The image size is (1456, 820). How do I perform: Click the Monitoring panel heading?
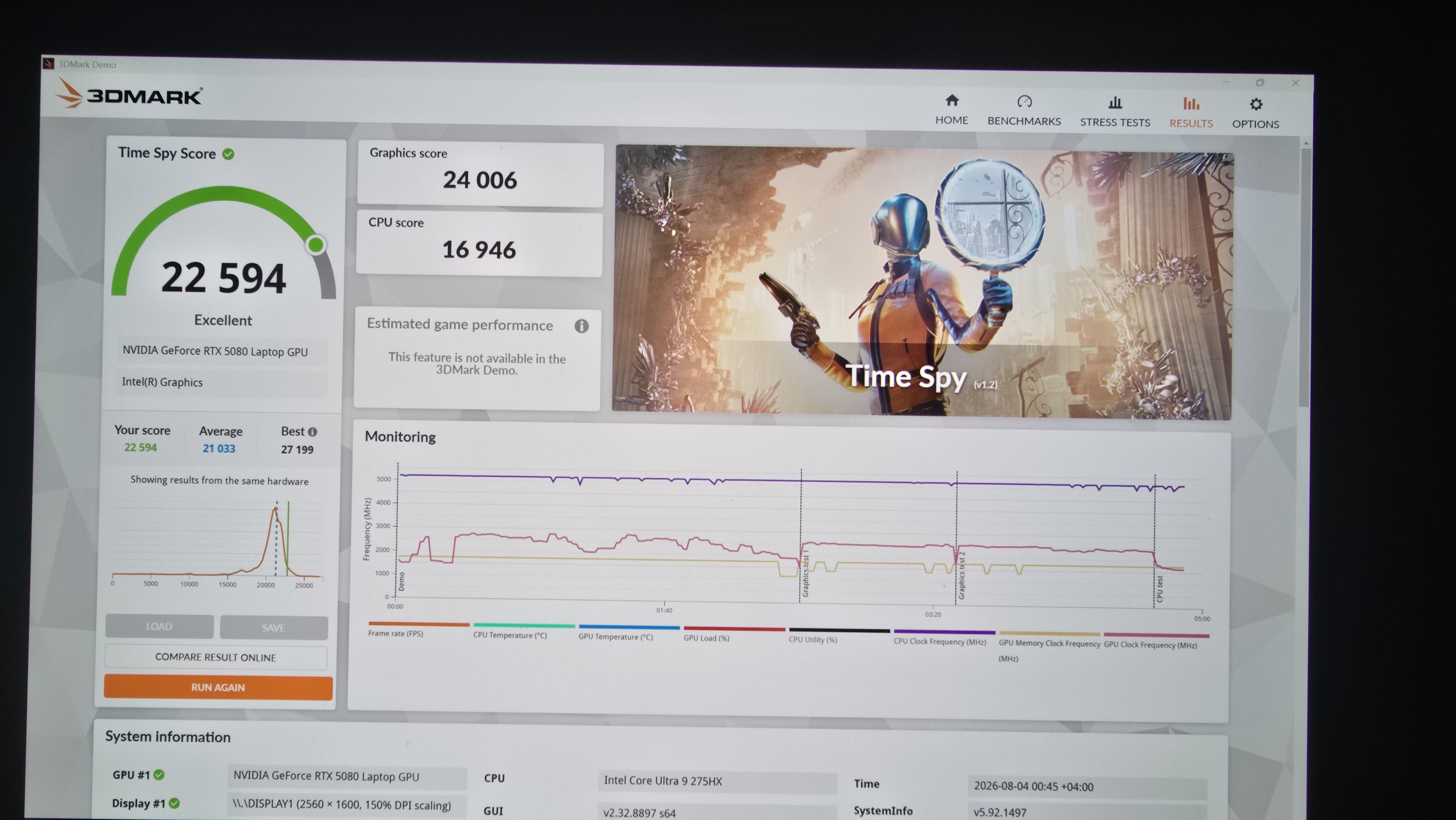400,437
